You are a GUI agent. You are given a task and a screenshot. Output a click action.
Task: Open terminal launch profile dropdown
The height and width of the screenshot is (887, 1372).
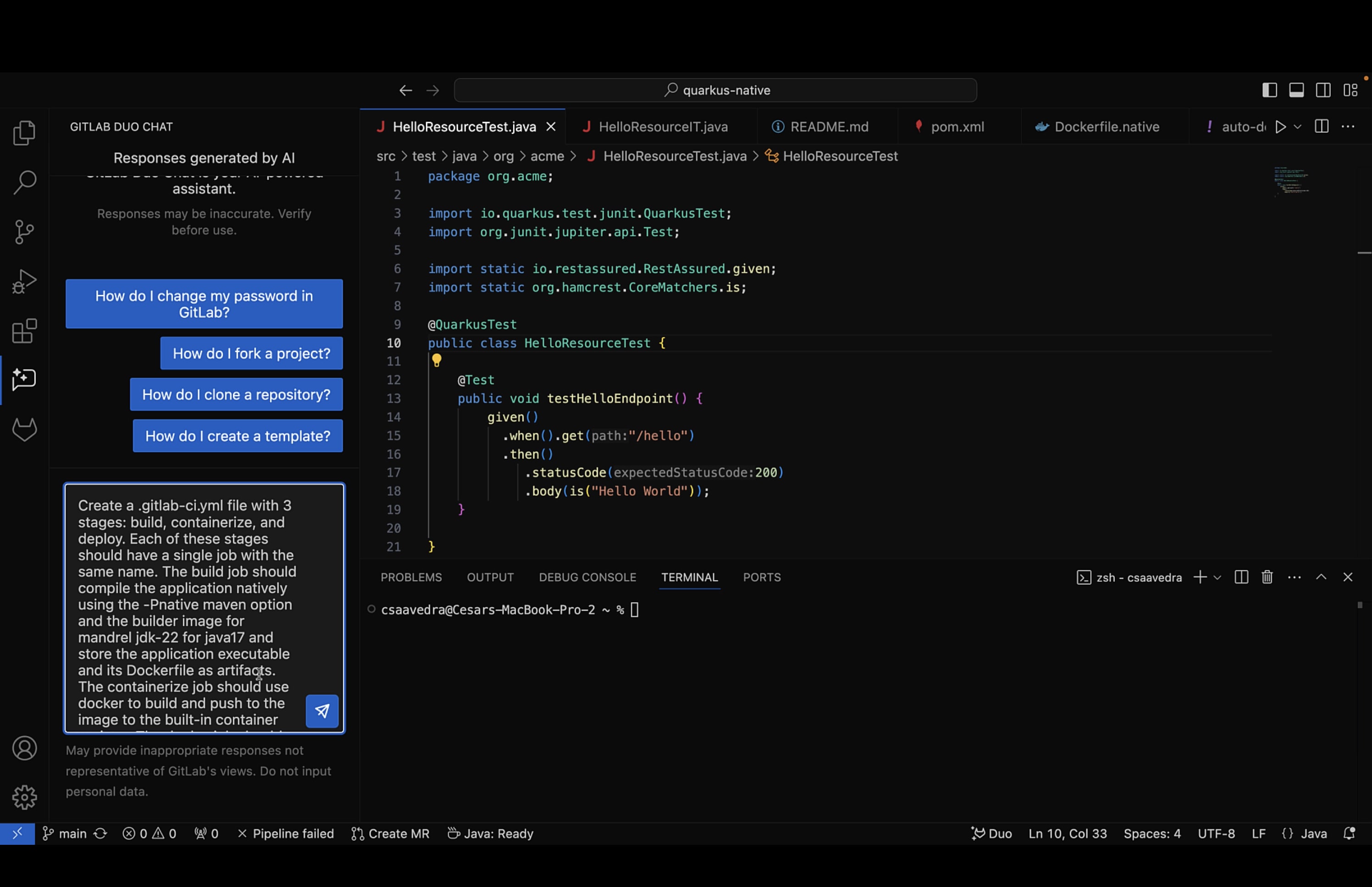click(x=1217, y=577)
